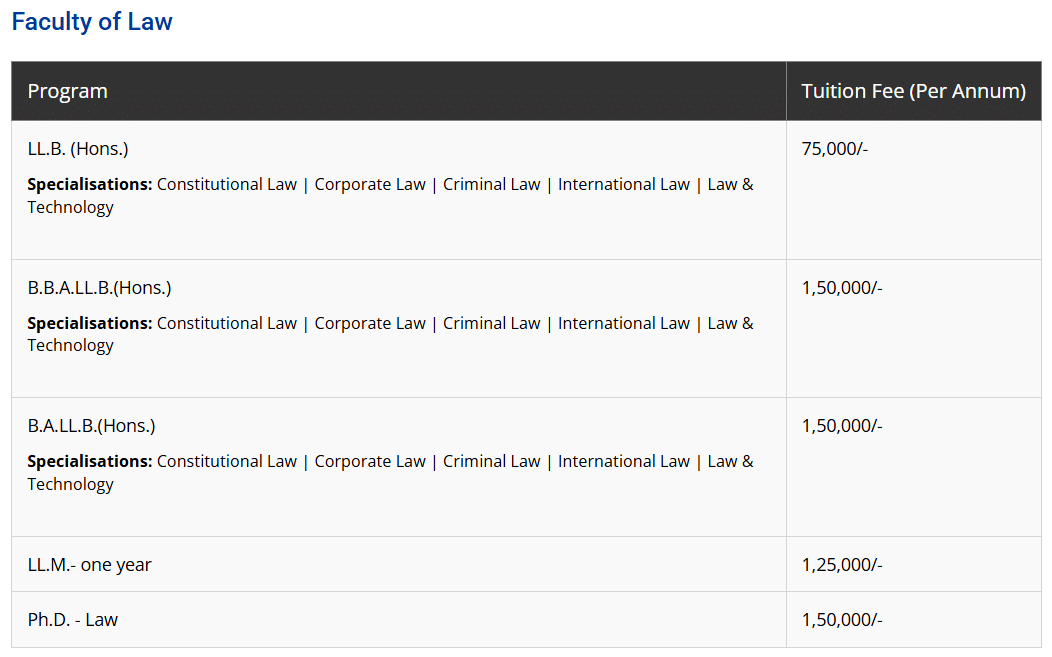Click the B.A.LL.B.(Hons.) program title

click(91, 426)
